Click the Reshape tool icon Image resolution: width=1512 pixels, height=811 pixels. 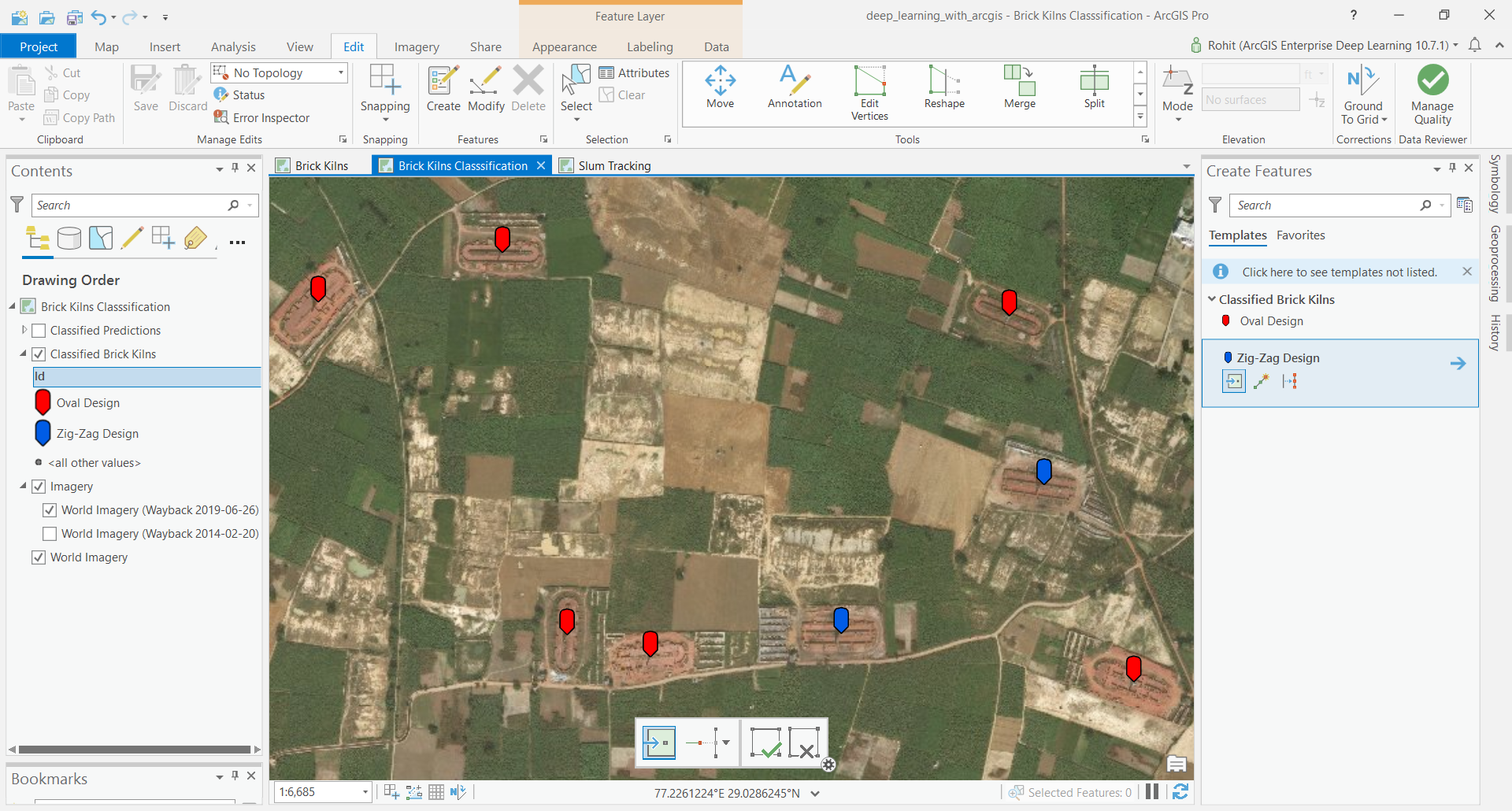pos(944,87)
